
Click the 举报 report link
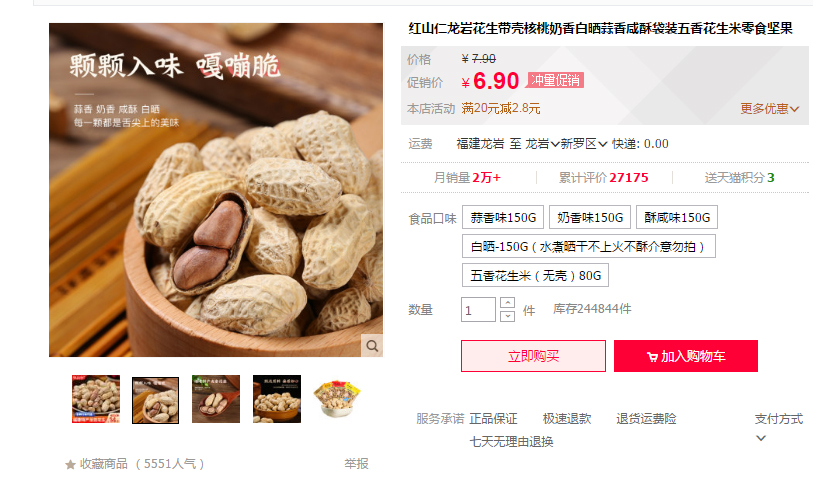[x=356, y=464]
